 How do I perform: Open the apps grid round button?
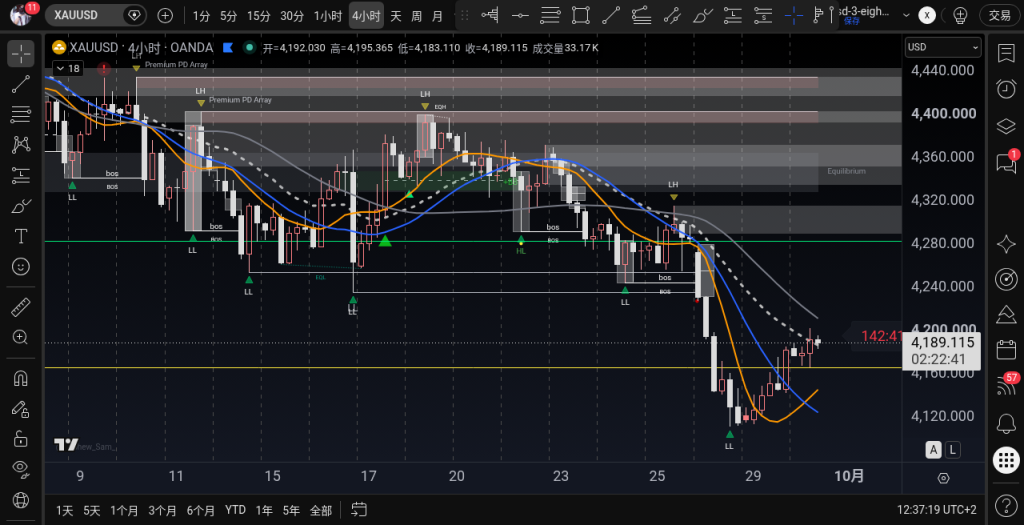point(1006,460)
